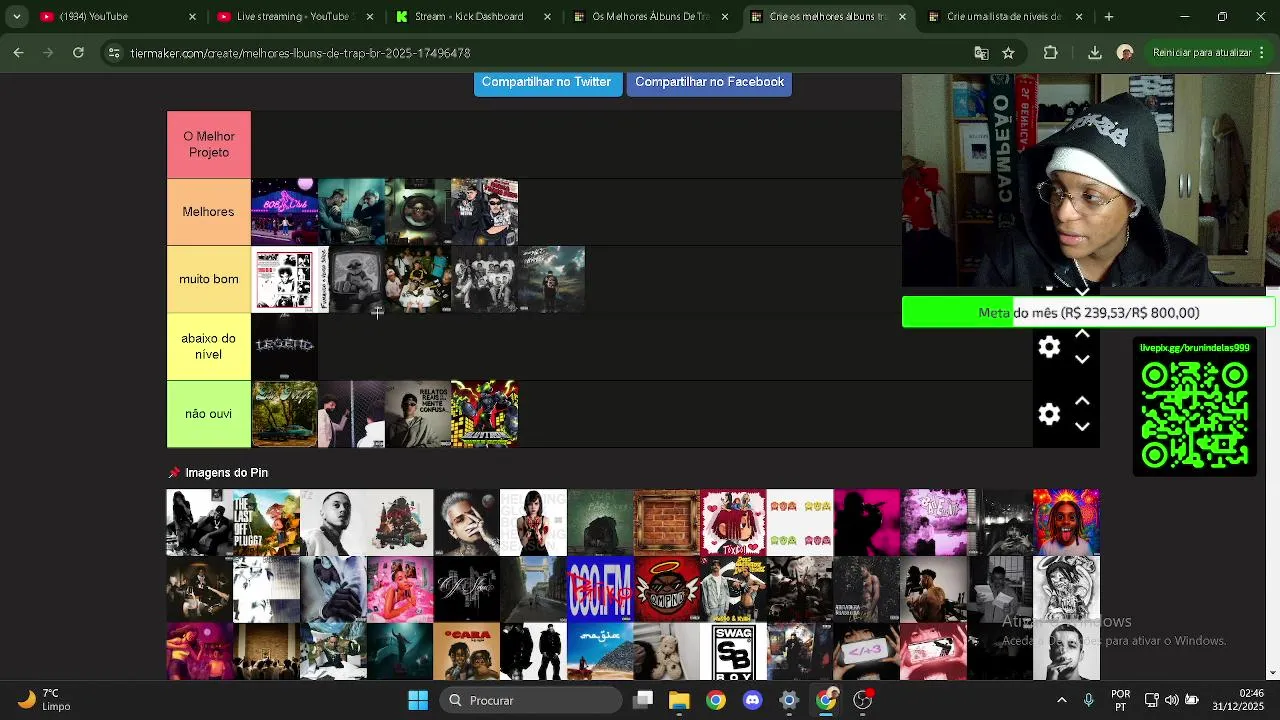Open Task View on the taskbar
This screenshot has height=720, width=1280.
(643, 700)
